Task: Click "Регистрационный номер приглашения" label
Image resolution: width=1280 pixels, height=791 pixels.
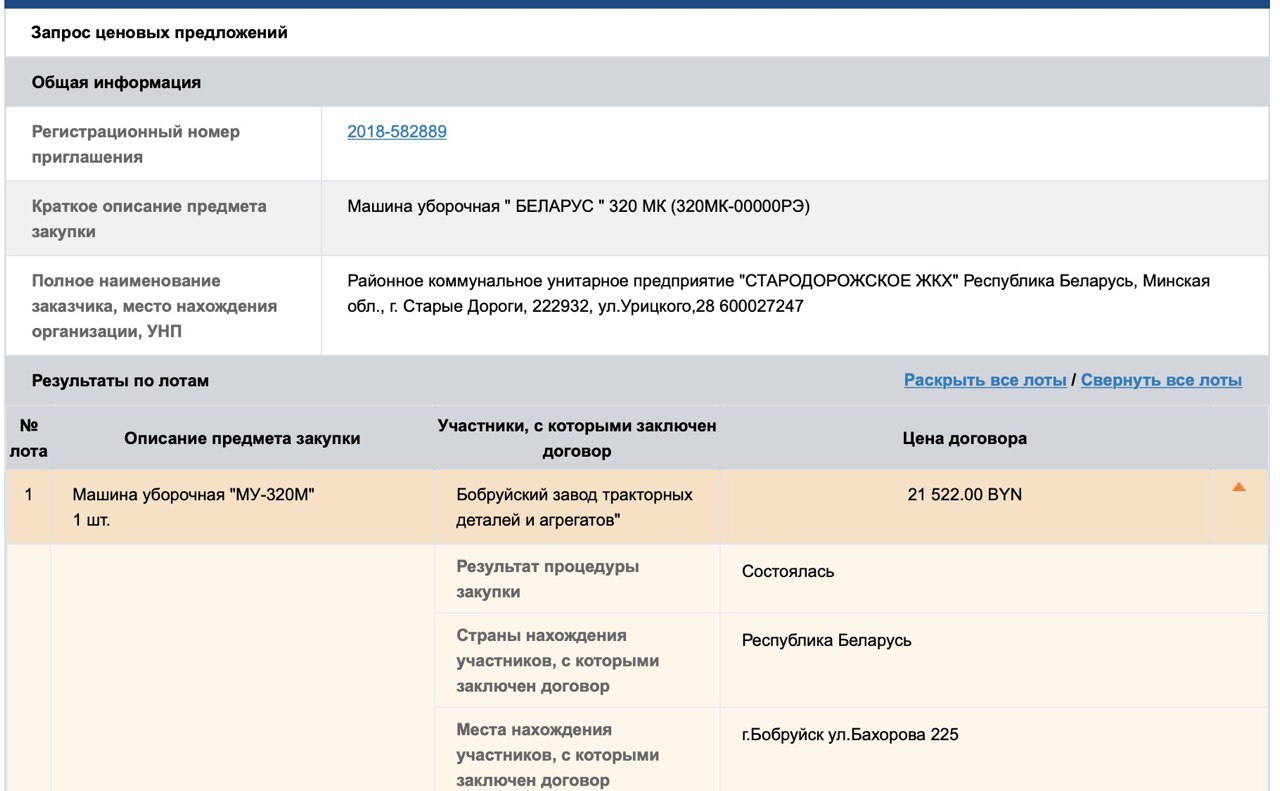Action: click(136, 144)
